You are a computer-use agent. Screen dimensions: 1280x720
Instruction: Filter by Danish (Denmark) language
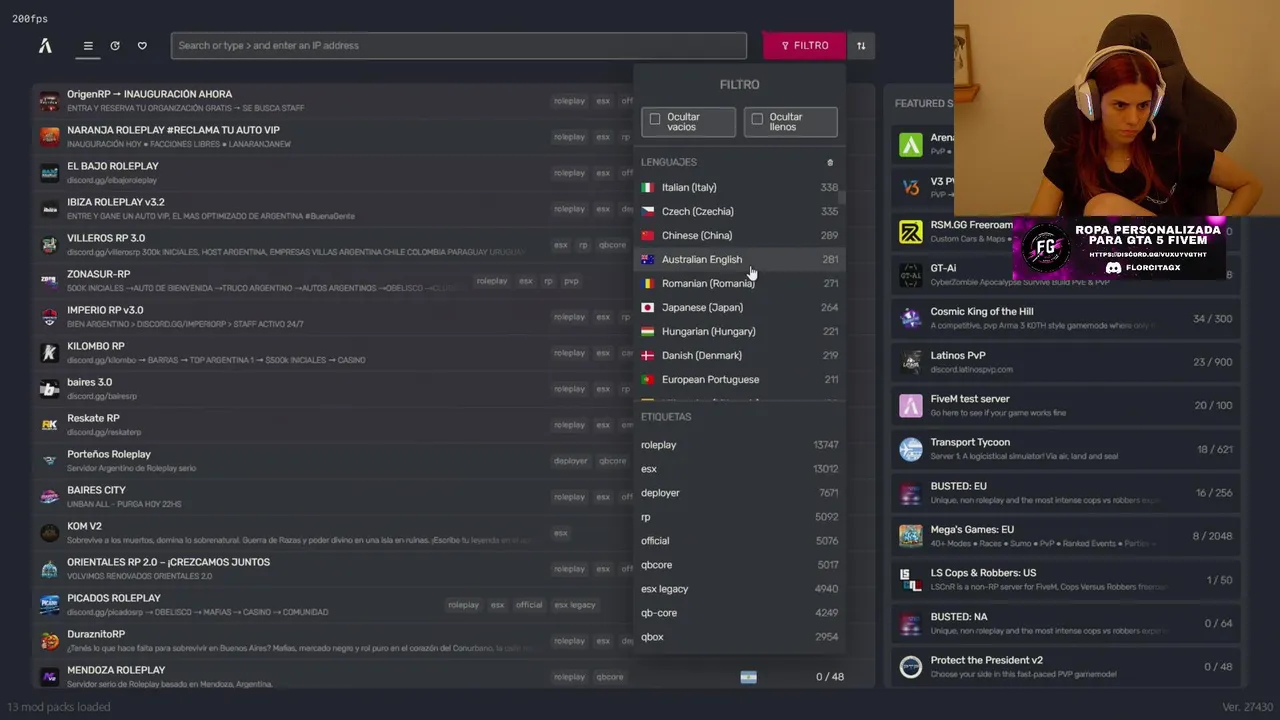pos(740,355)
